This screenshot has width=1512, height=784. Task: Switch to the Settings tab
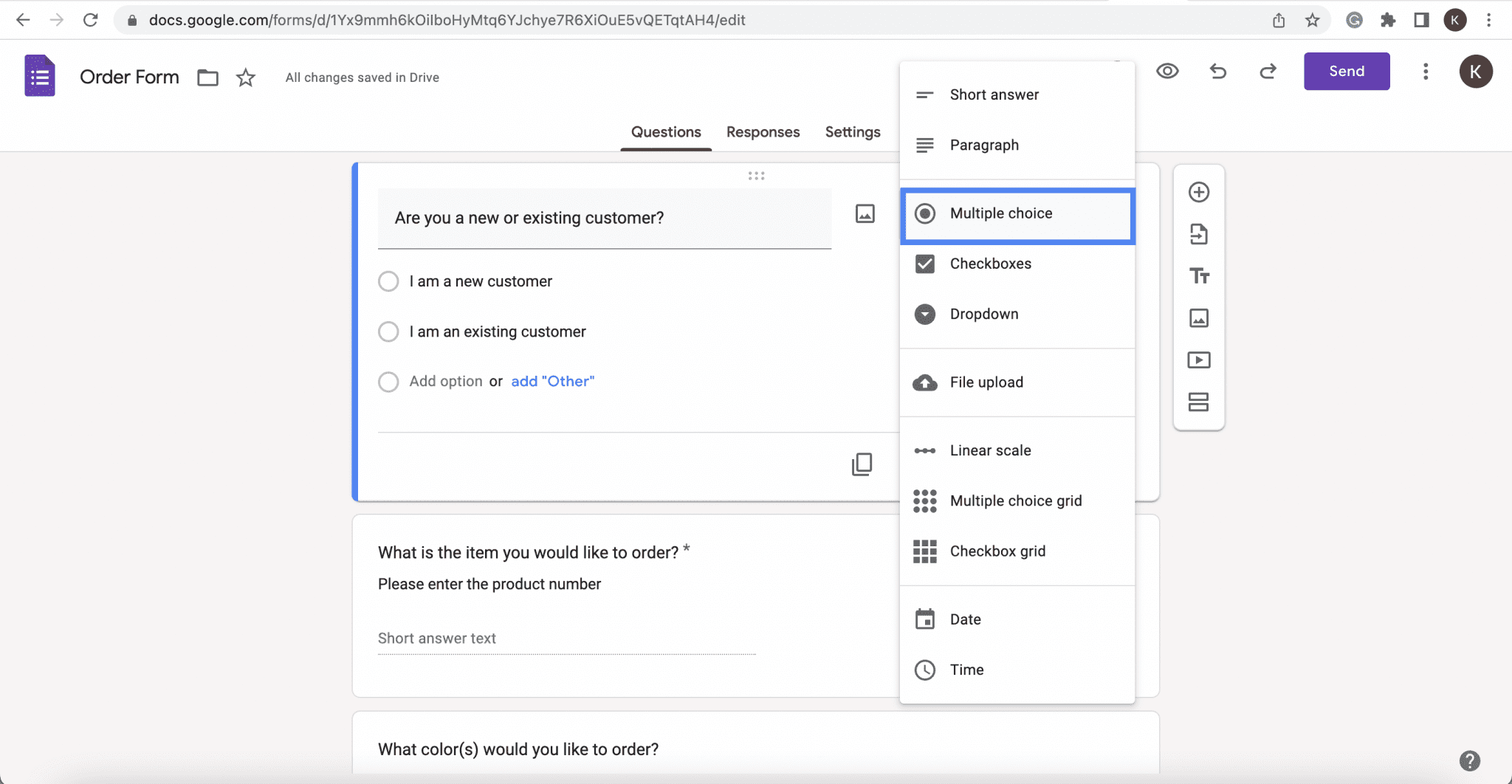[853, 132]
